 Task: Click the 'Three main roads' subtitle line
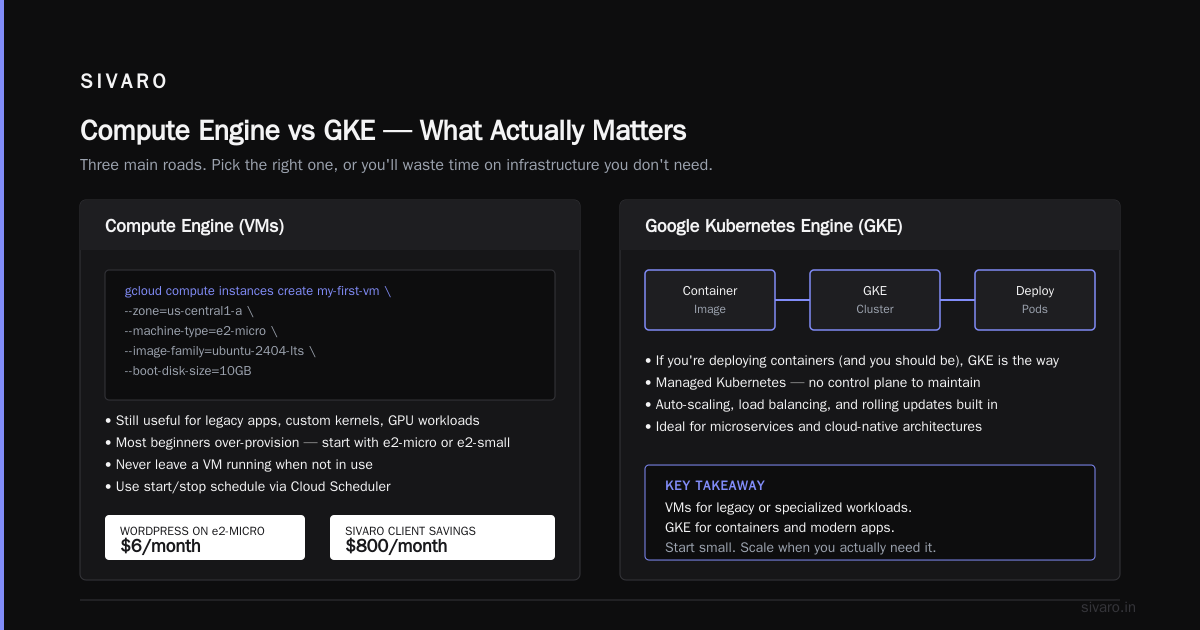click(x=396, y=165)
